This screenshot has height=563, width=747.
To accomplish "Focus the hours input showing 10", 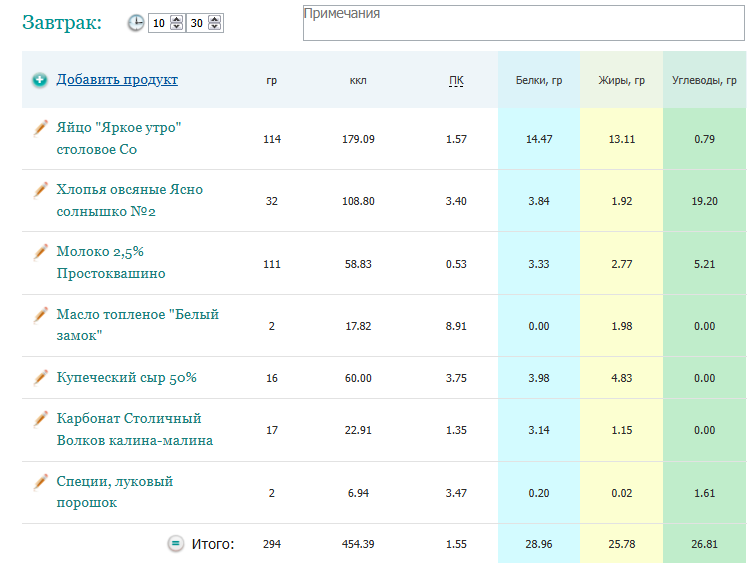I will coord(160,23).
